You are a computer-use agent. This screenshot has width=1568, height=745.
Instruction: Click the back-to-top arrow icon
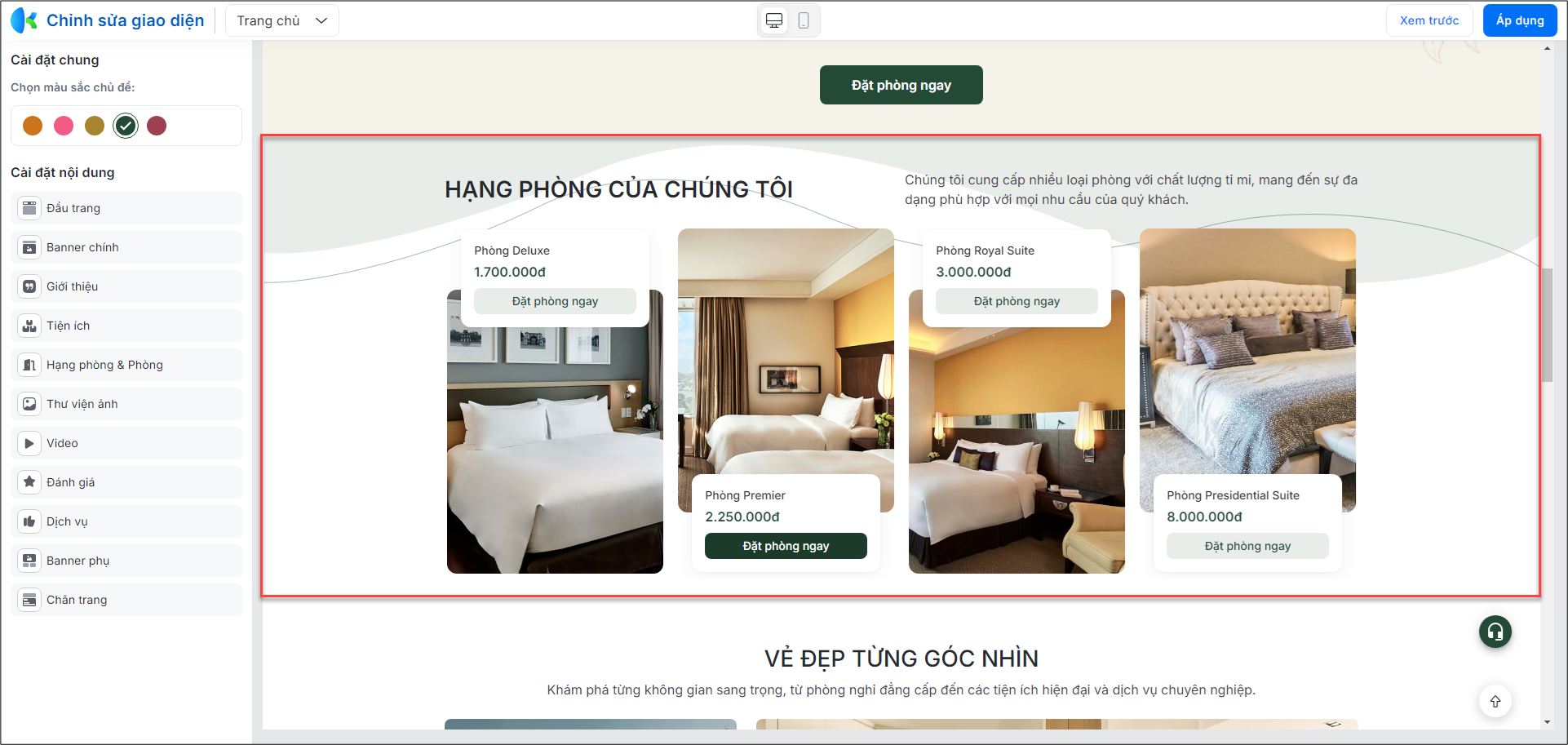pyautogui.click(x=1495, y=701)
